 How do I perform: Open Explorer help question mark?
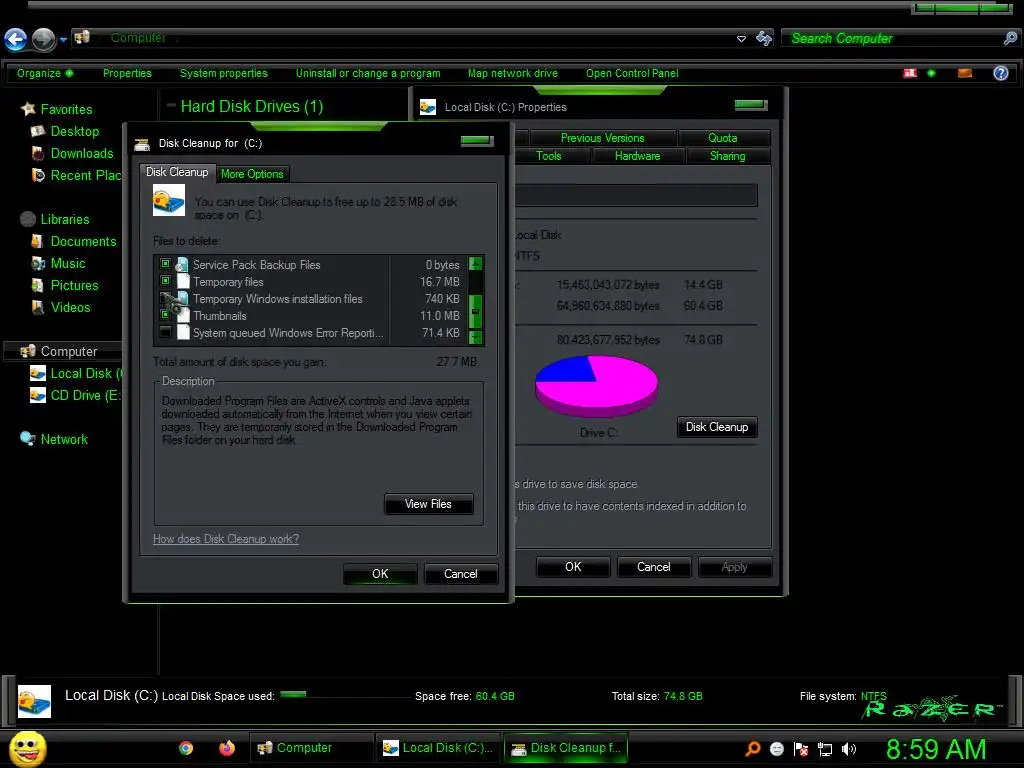click(x=1000, y=73)
